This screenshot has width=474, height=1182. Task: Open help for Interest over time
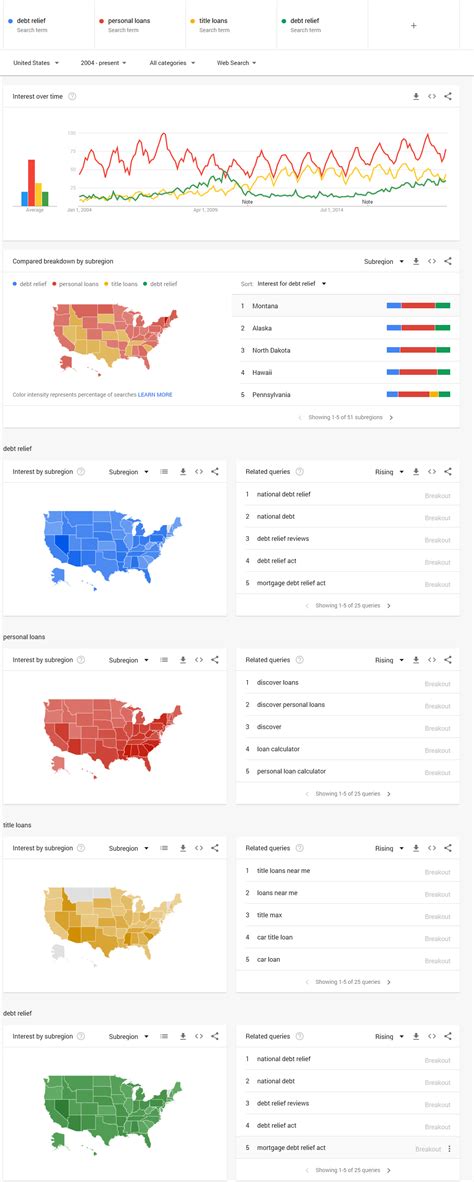tap(72, 96)
